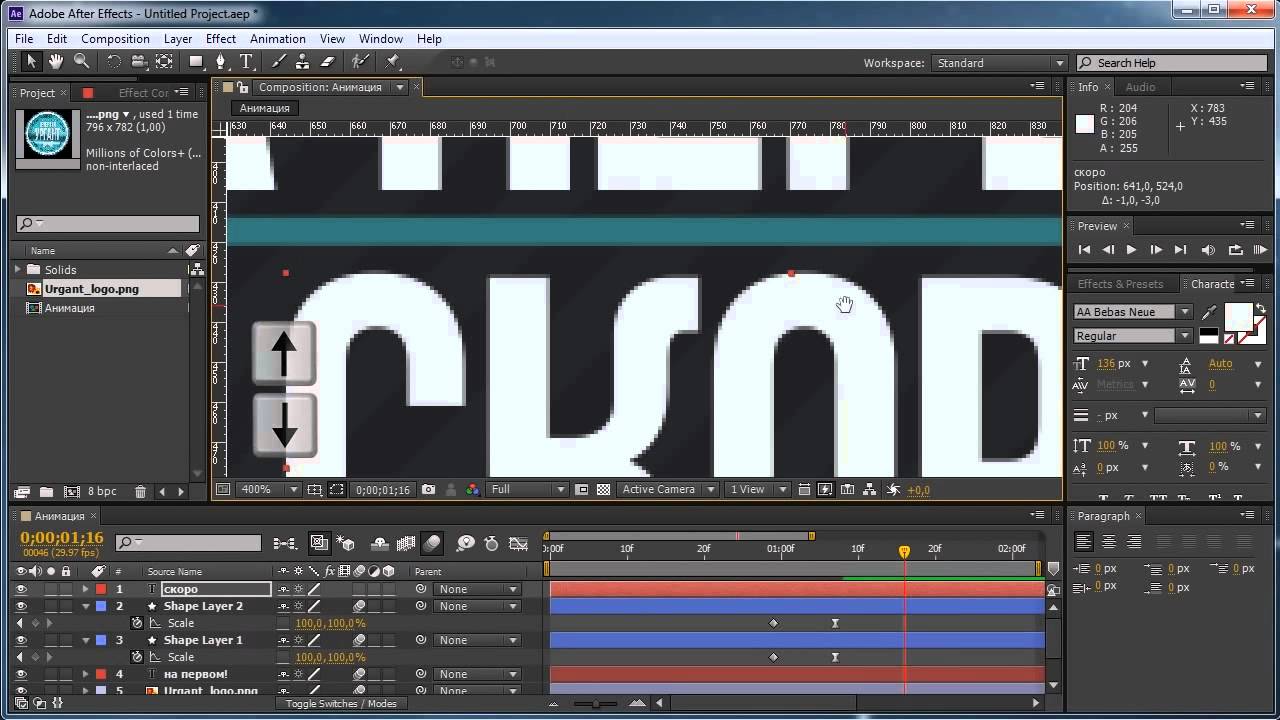The image size is (1280, 720).
Task: Click the red label color of the скоро layer
Action: point(101,589)
